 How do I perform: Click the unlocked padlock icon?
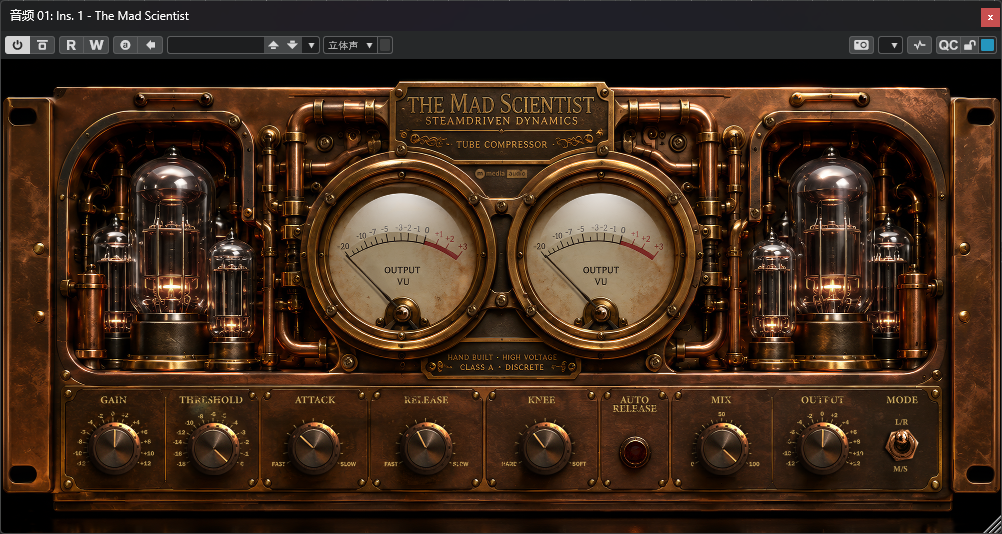[x=969, y=45]
